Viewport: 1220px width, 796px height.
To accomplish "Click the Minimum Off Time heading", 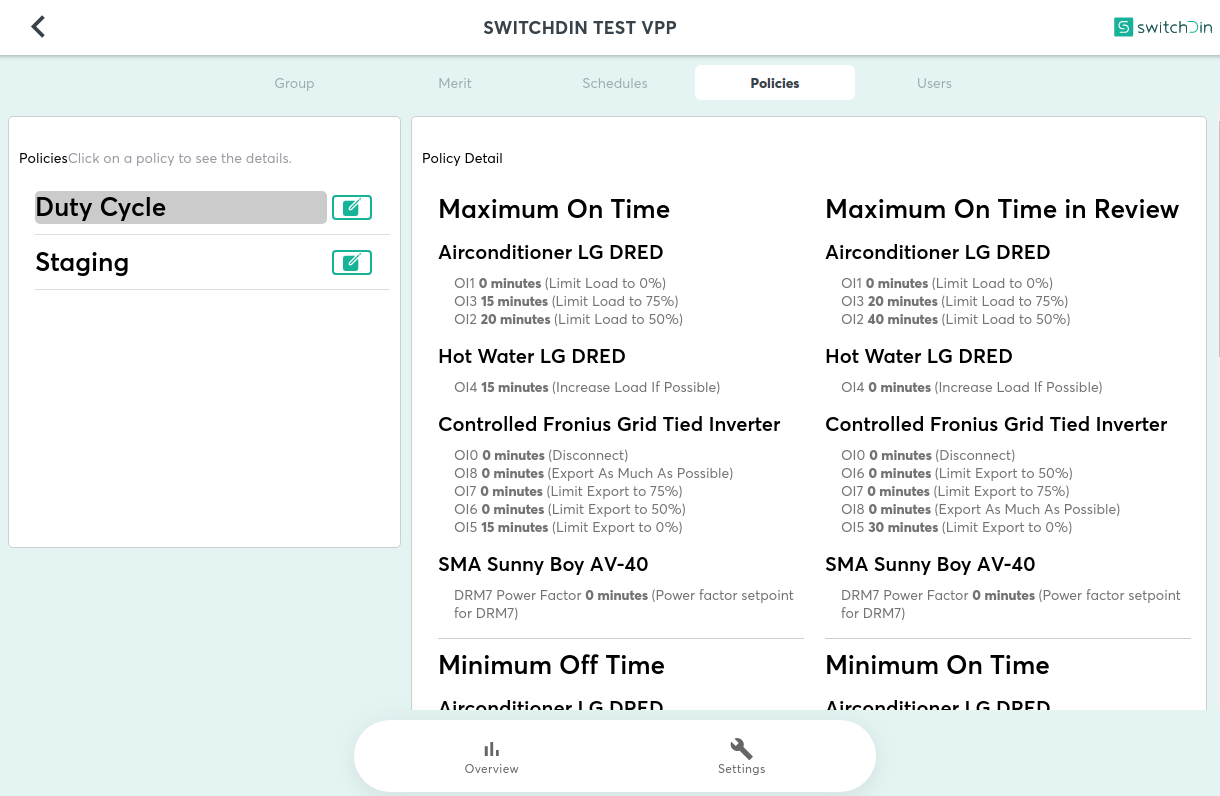I will 551,665.
